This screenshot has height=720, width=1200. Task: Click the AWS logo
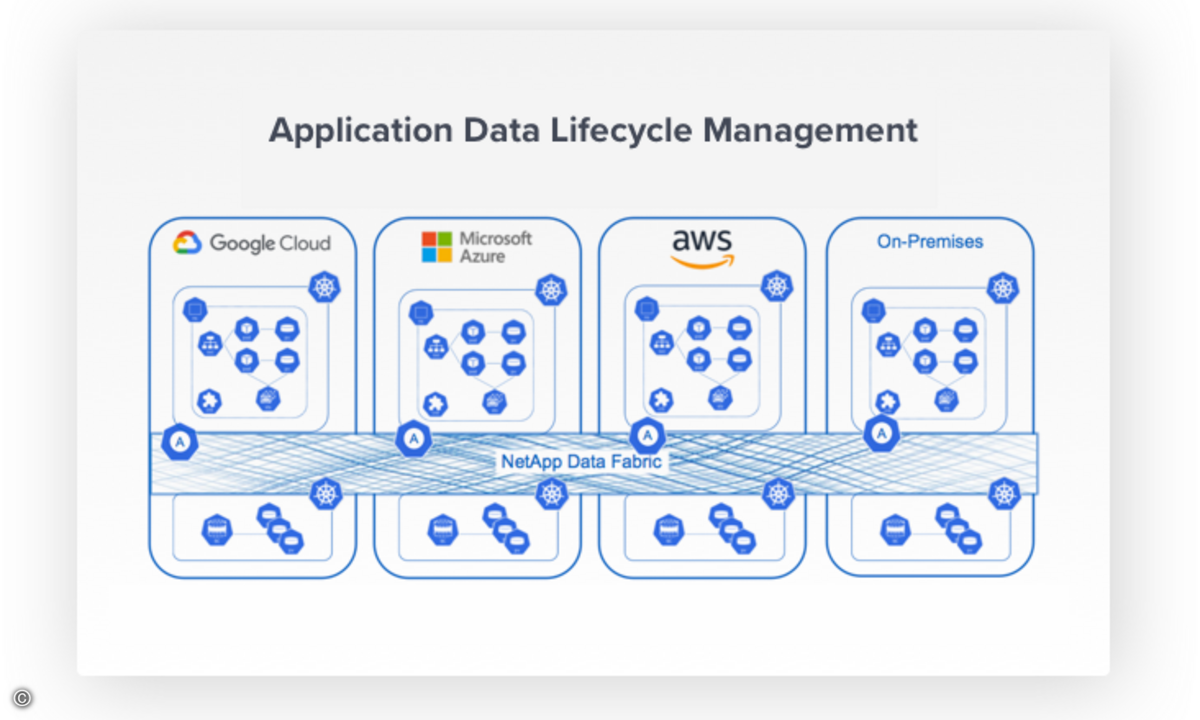[x=702, y=249]
